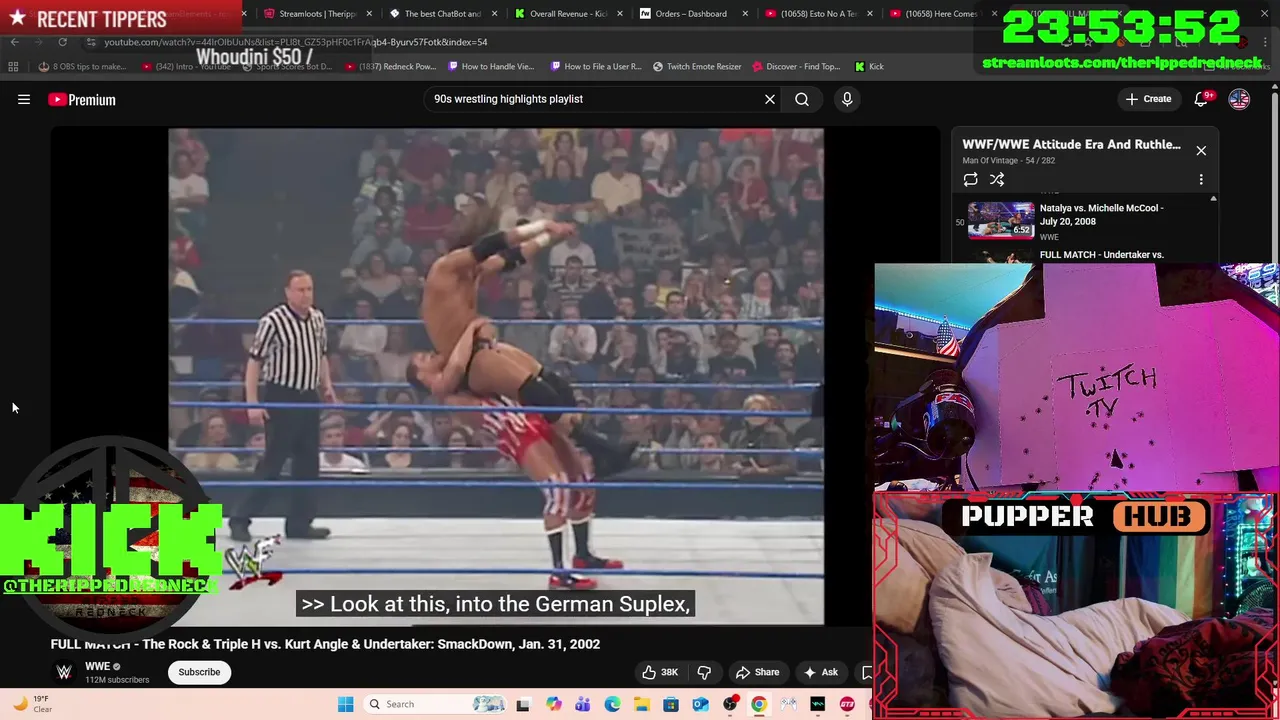Open the YouTube notifications bell
Viewport: 1280px width, 720px height.
click(1201, 99)
